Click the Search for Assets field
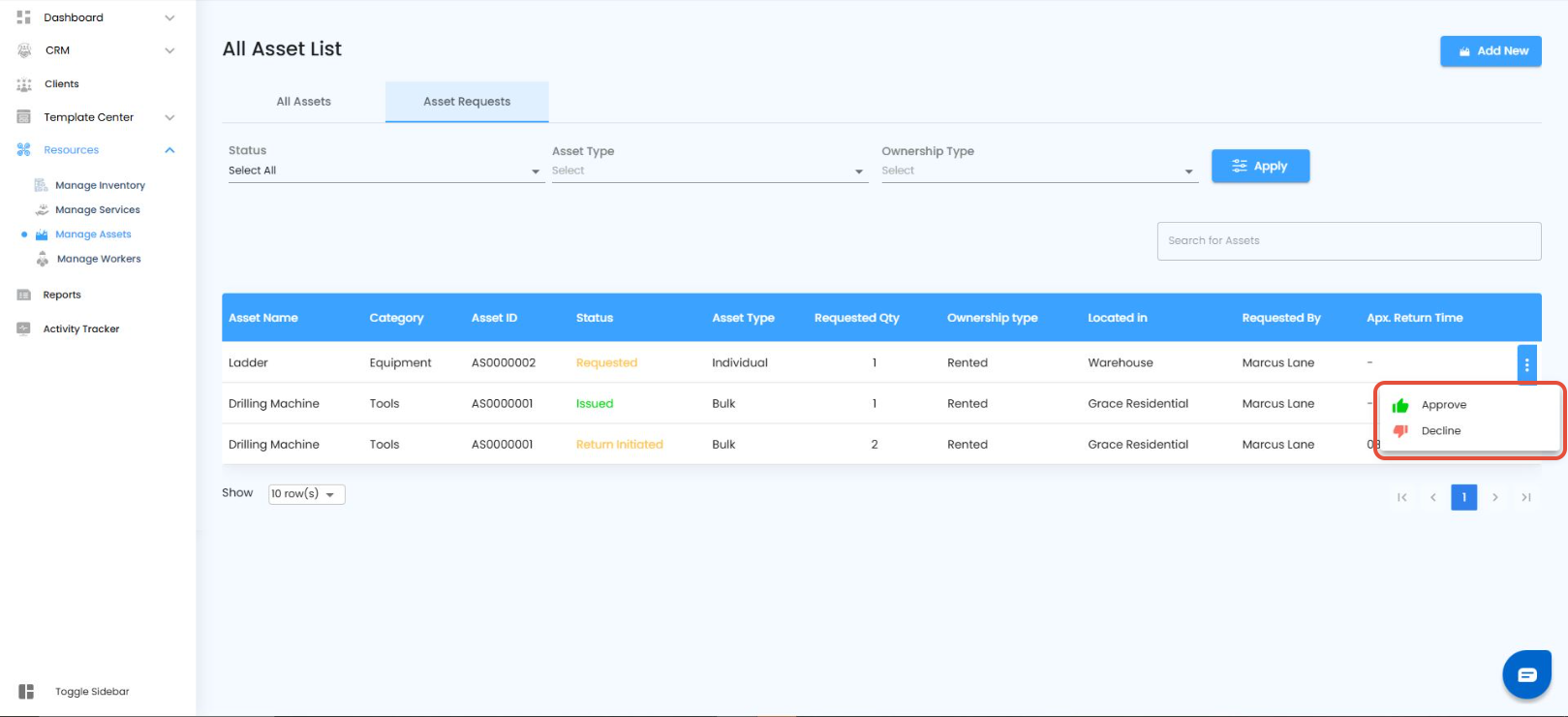The width and height of the screenshot is (1568, 717). pyautogui.click(x=1348, y=241)
